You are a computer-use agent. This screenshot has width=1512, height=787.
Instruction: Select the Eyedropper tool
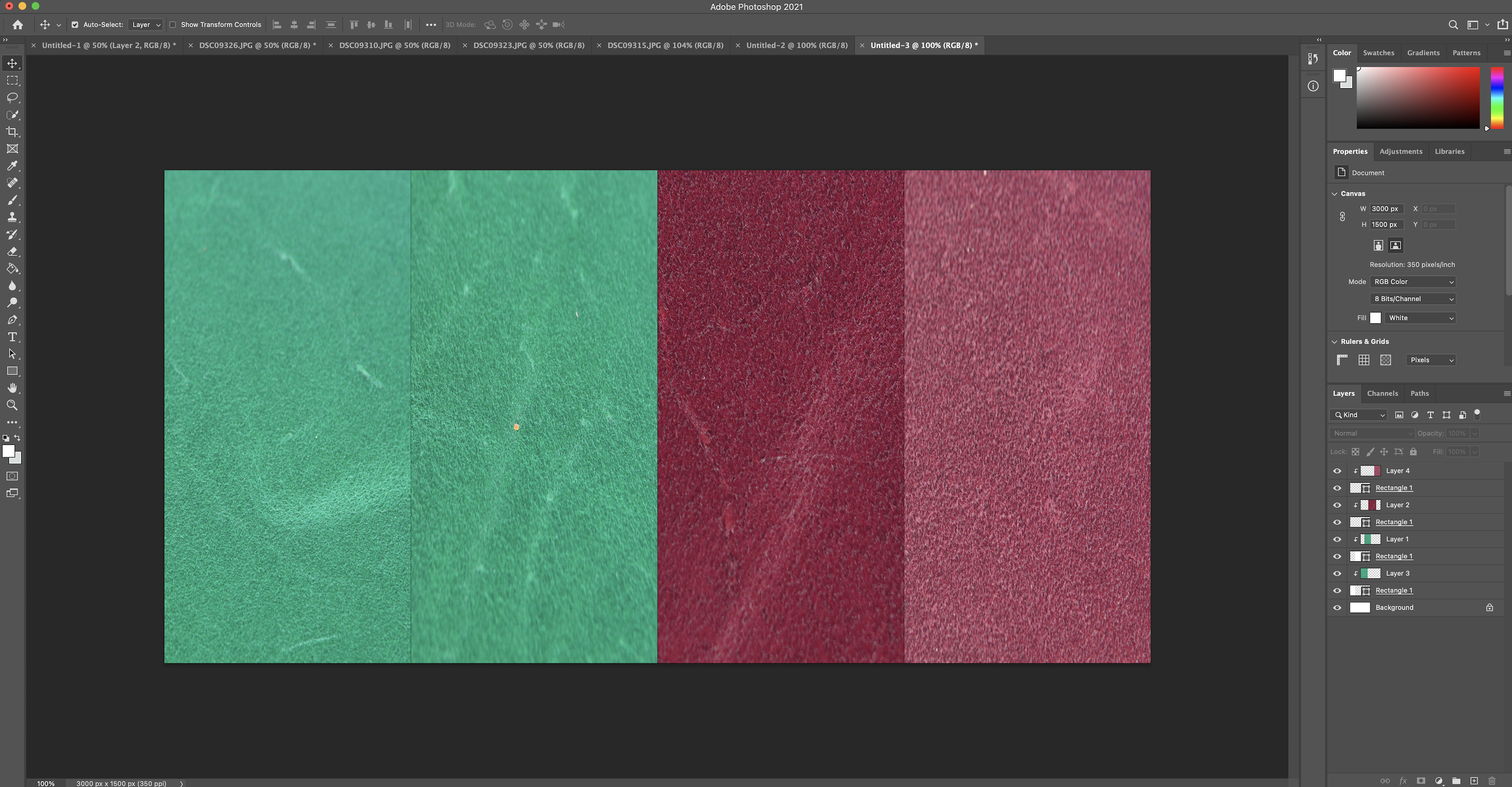click(12, 166)
